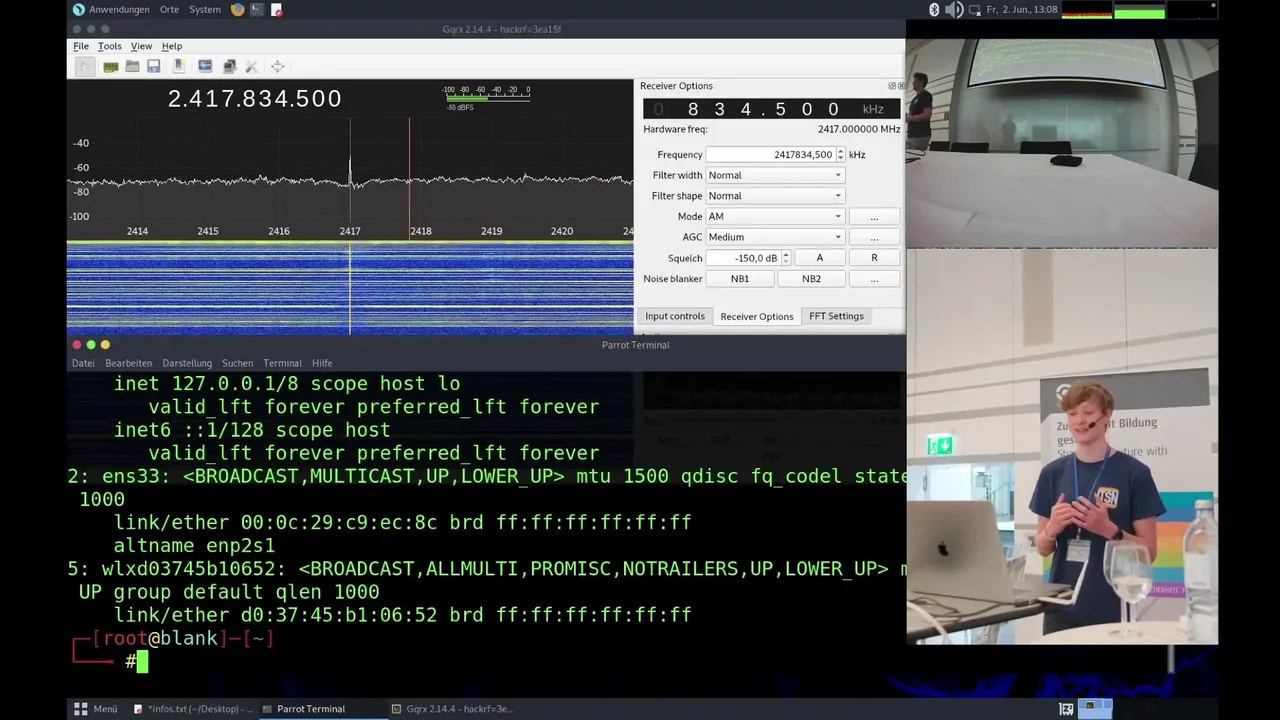Switch to the FFT Settings tab
Image resolution: width=1280 pixels, height=720 pixels.
(x=836, y=316)
